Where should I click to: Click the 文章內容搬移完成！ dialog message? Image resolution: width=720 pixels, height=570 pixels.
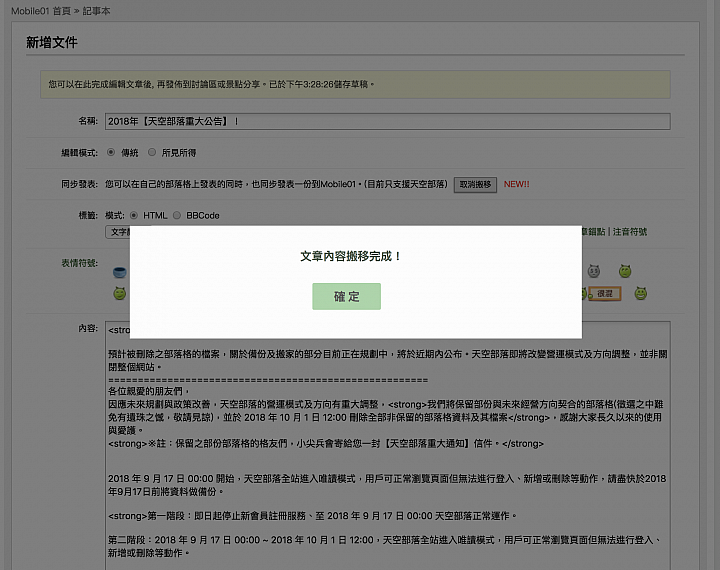[351, 256]
